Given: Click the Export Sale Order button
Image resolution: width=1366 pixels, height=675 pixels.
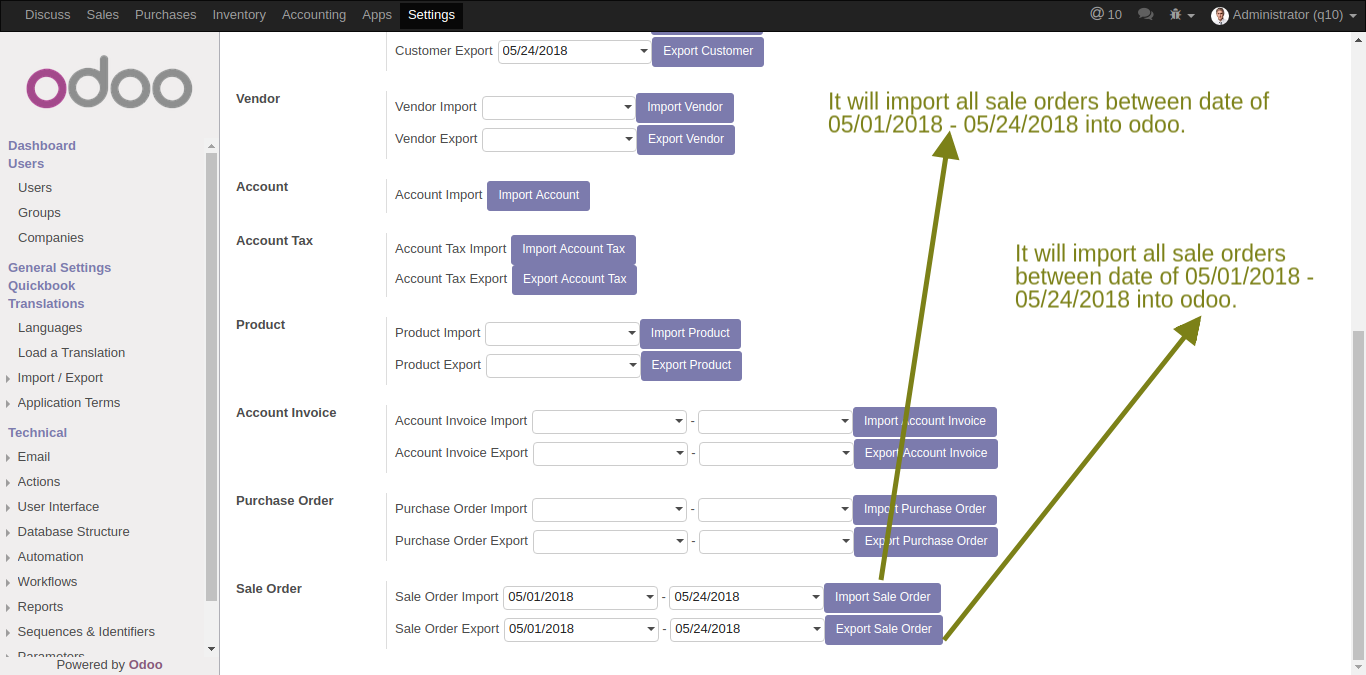Looking at the screenshot, I should [x=883, y=629].
